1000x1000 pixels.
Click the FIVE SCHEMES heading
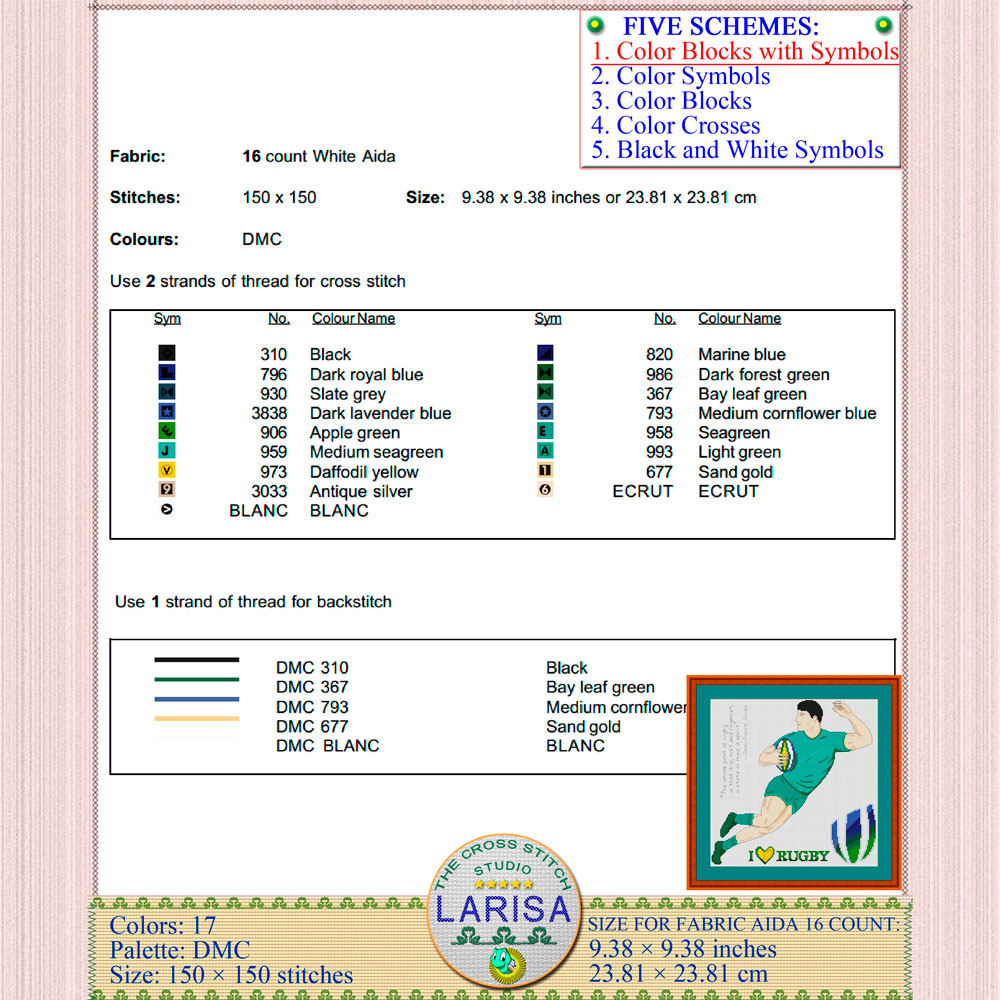721,26
